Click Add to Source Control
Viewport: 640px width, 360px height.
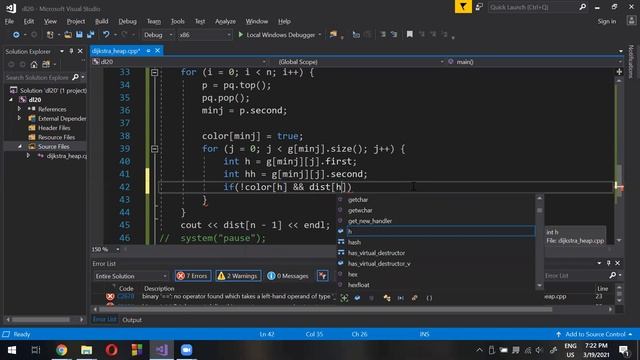point(595,334)
